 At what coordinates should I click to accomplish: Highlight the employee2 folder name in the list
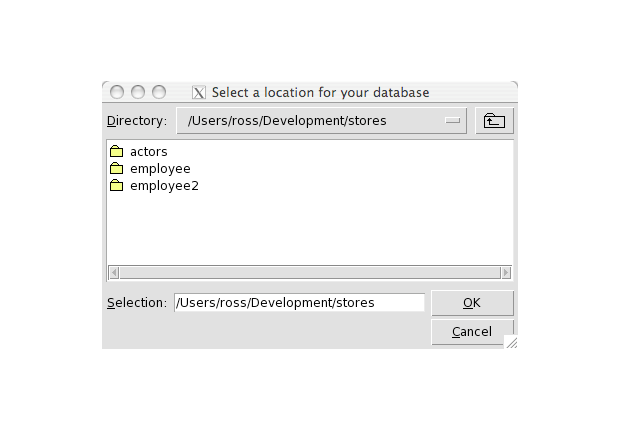pyautogui.click(x=164, y=186)
